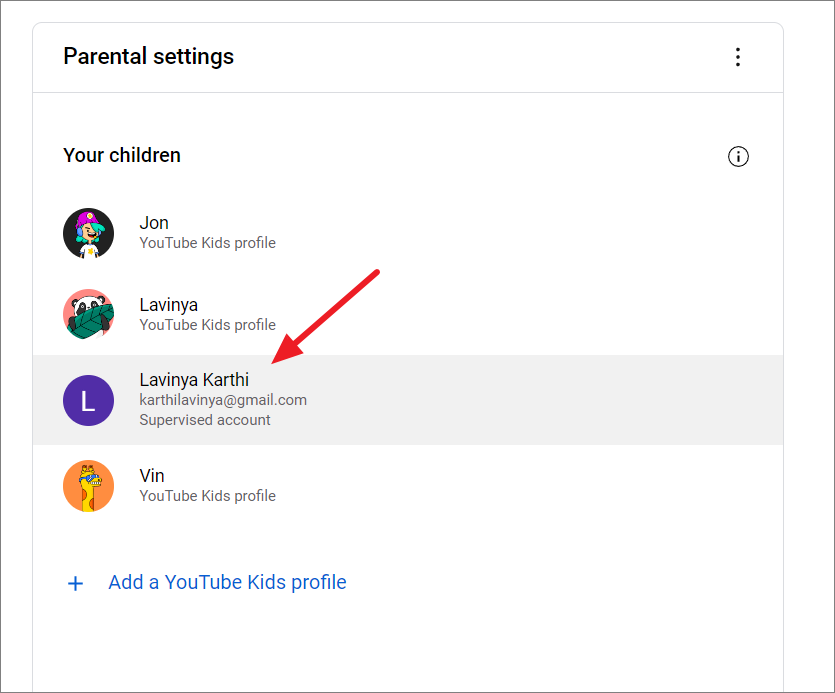Click Vin's giraffe profile avatar
This screenshot has width=835, height=693.
point(88,484)
